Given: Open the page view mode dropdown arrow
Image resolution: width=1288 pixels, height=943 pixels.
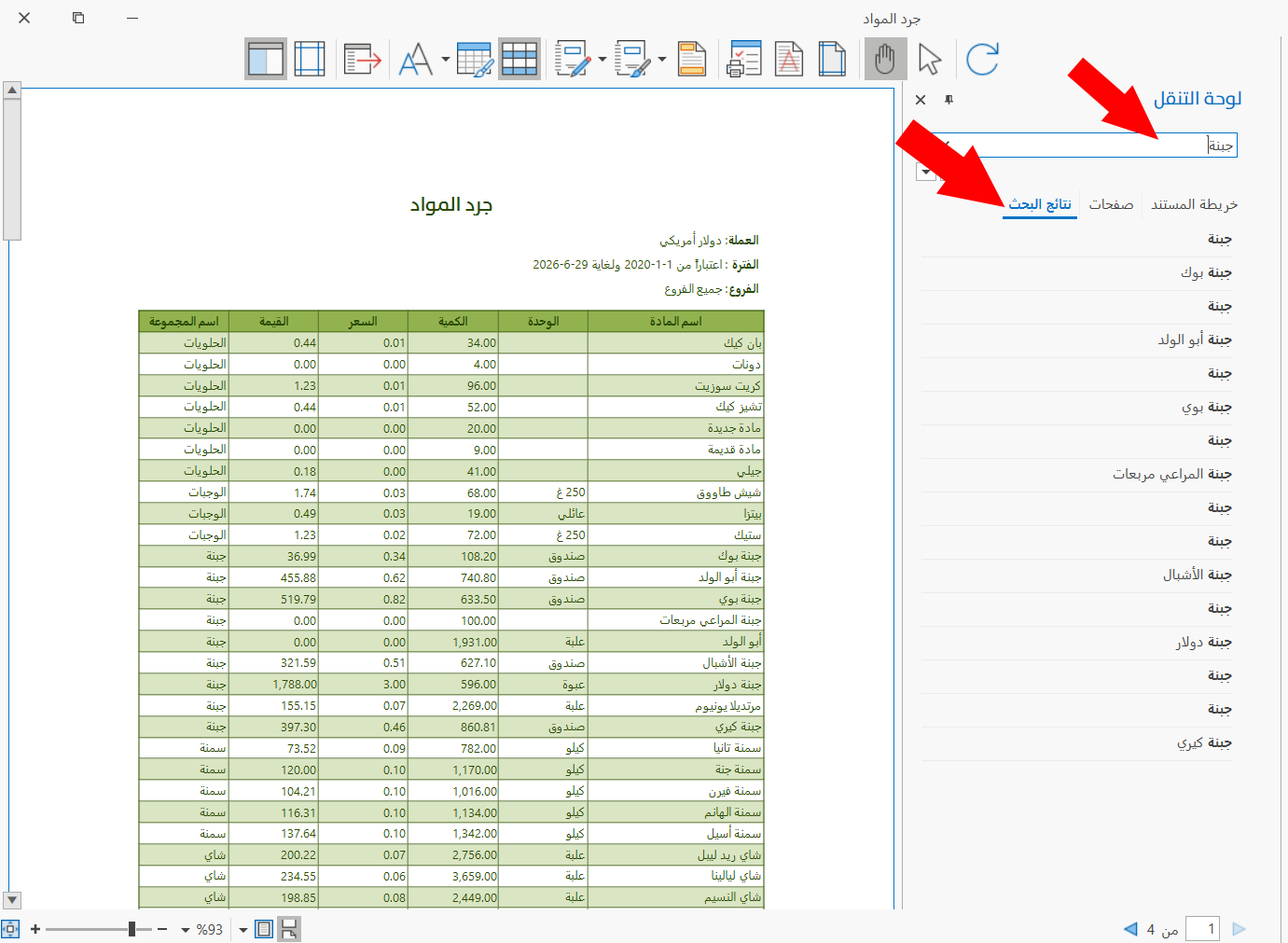Looking at the screenshot, I should pyautogui.click(x=243, y=930).
